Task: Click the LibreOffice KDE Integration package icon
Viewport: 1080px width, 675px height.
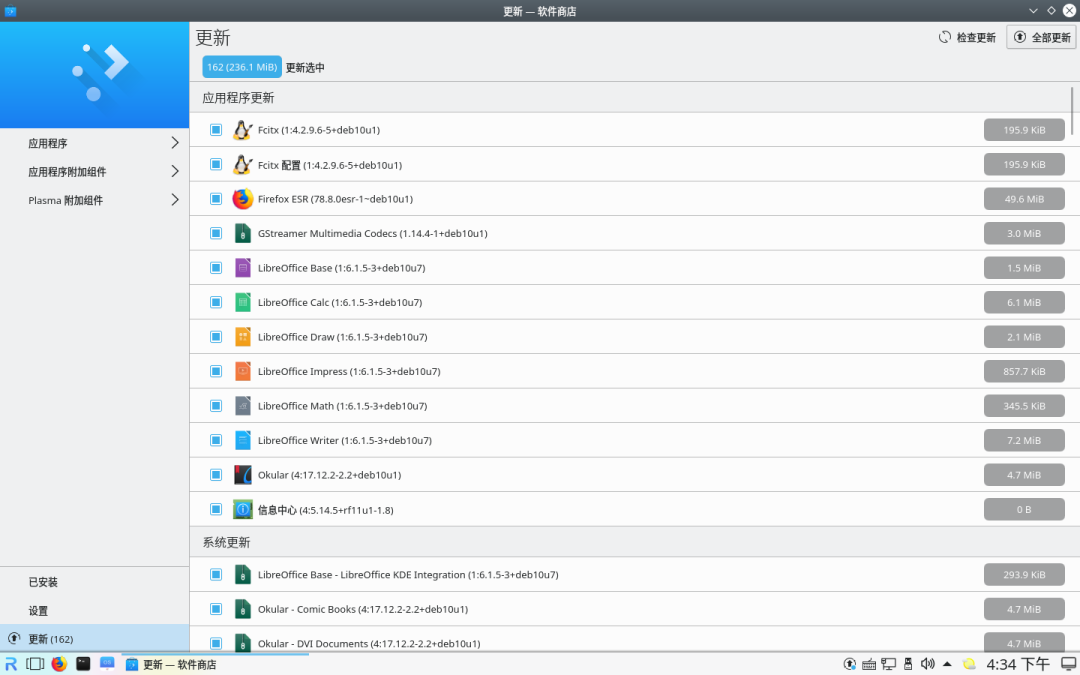Action: click(242, 574)
